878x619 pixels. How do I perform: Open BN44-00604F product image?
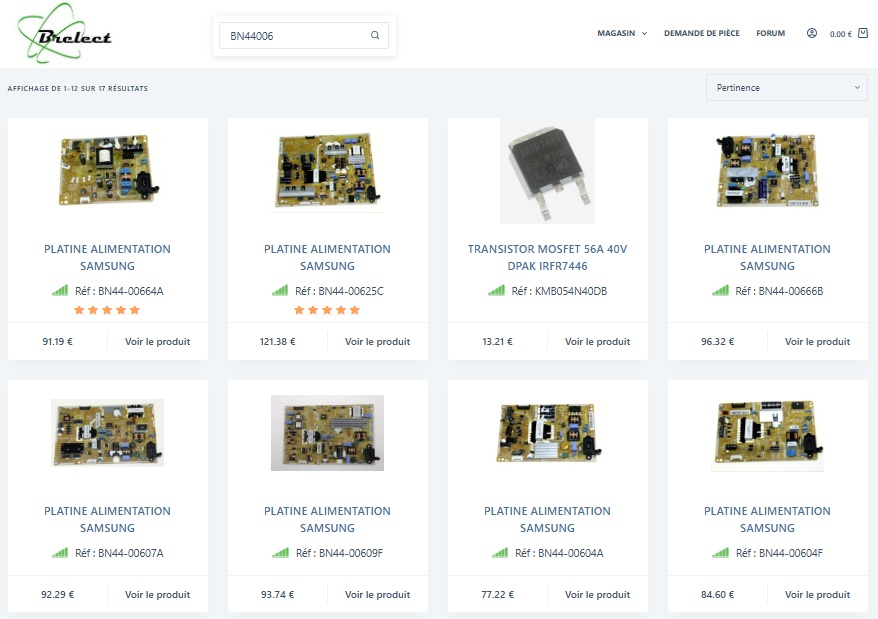point(768,434)
